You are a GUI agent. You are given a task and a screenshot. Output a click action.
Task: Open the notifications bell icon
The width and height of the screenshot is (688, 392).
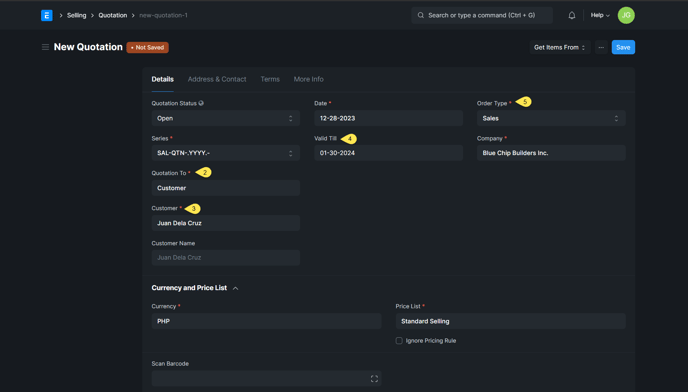571,15
